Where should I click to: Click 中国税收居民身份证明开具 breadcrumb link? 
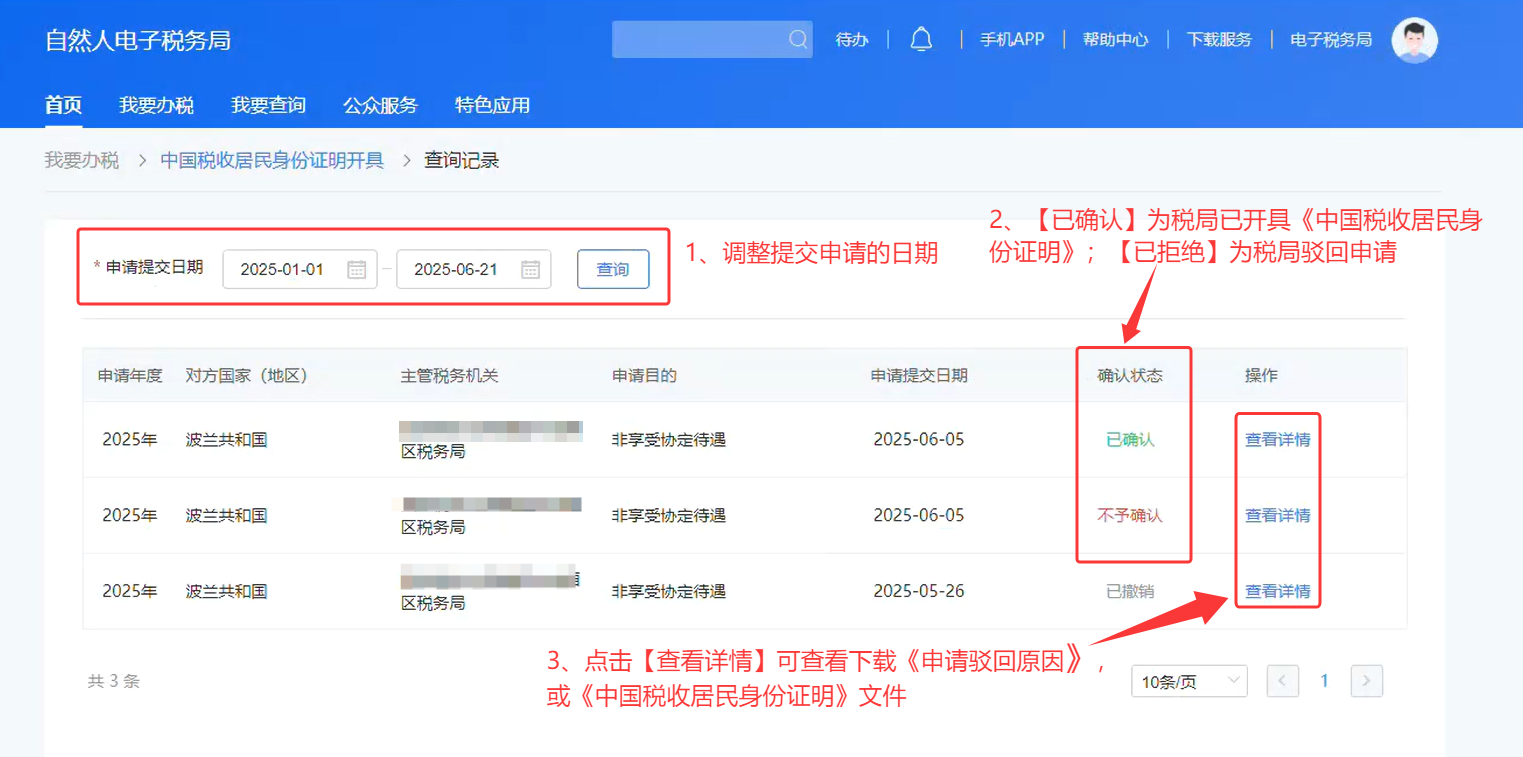(x=272, y=160)
